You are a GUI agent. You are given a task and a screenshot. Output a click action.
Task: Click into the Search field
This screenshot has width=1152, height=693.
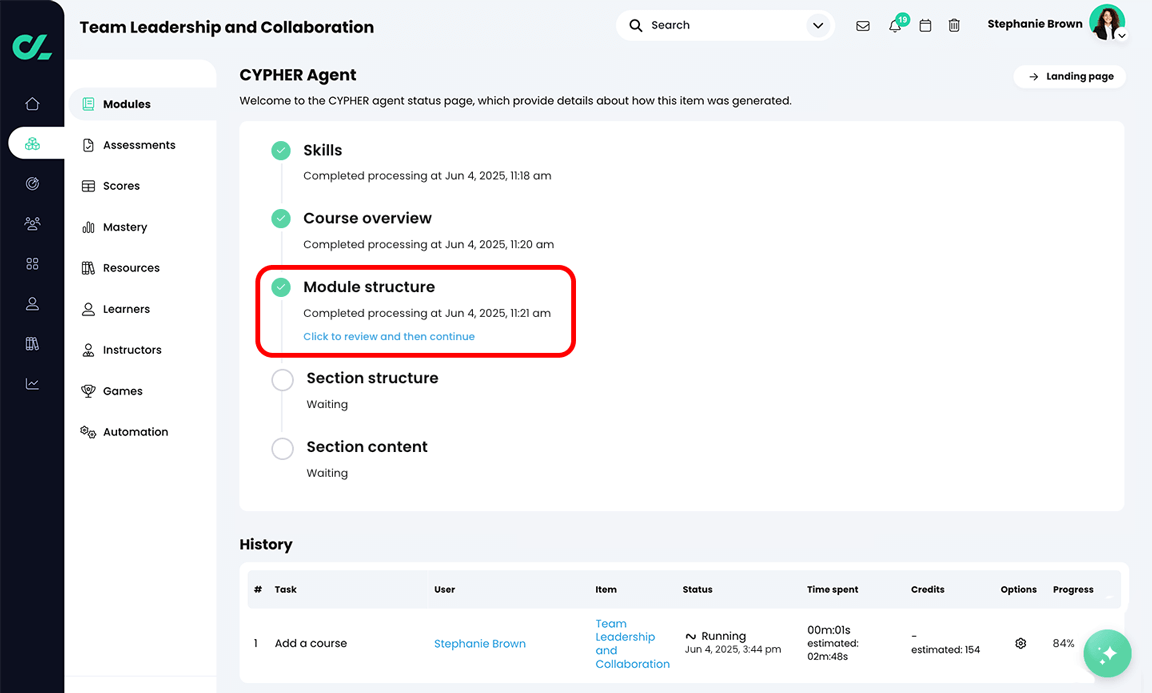720,26
